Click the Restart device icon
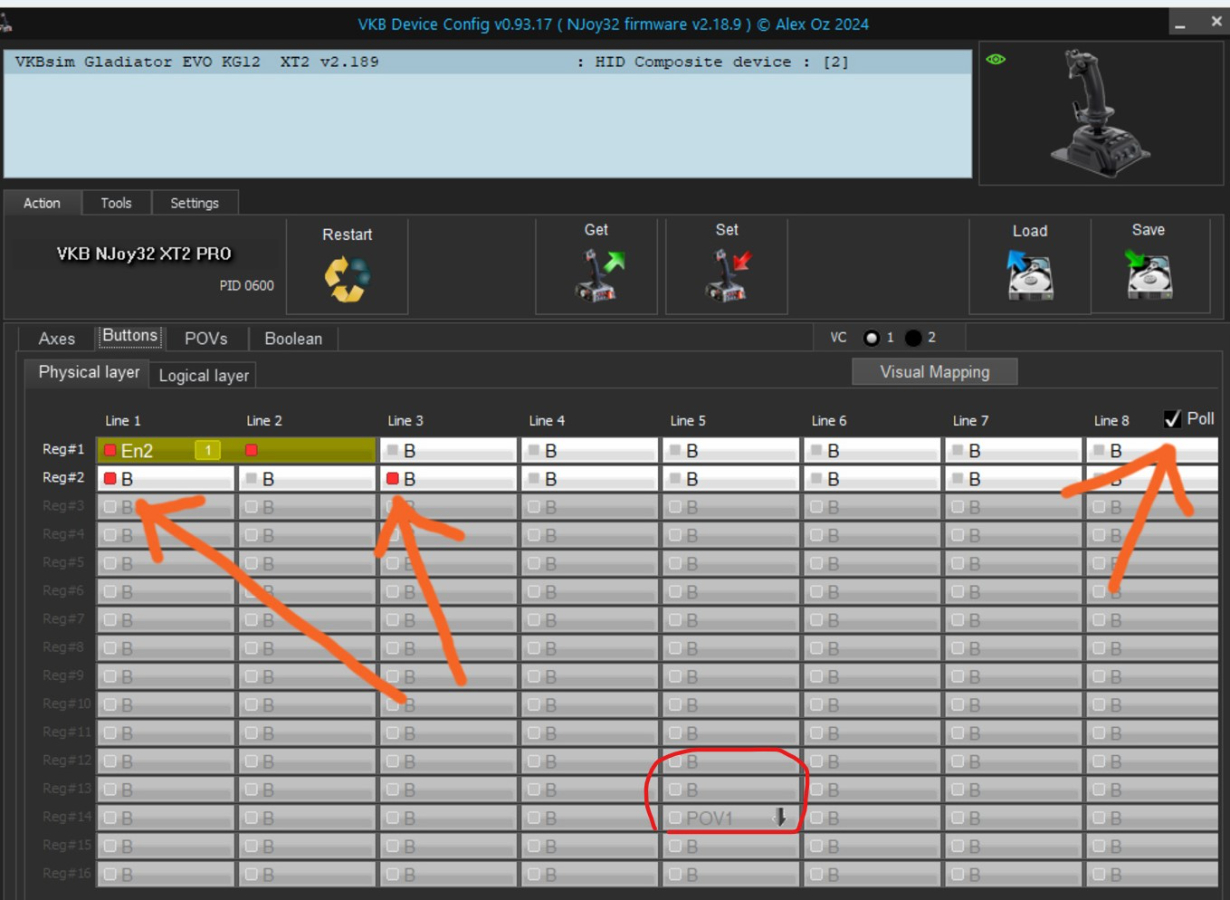The width and height of the screenshot is (1230, 900). click(347, 280)
